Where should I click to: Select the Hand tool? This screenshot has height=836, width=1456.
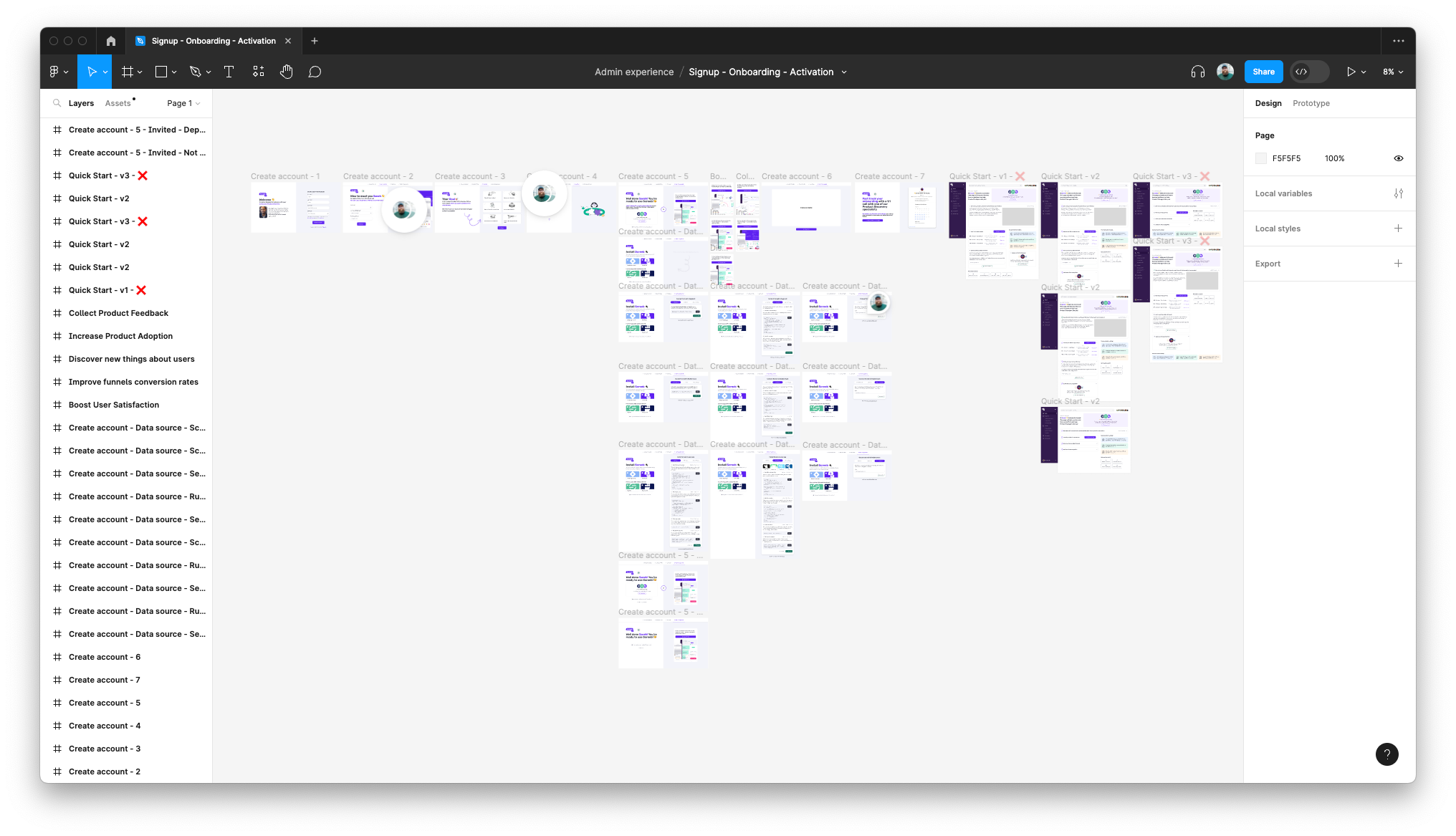(x=287, y=72)
